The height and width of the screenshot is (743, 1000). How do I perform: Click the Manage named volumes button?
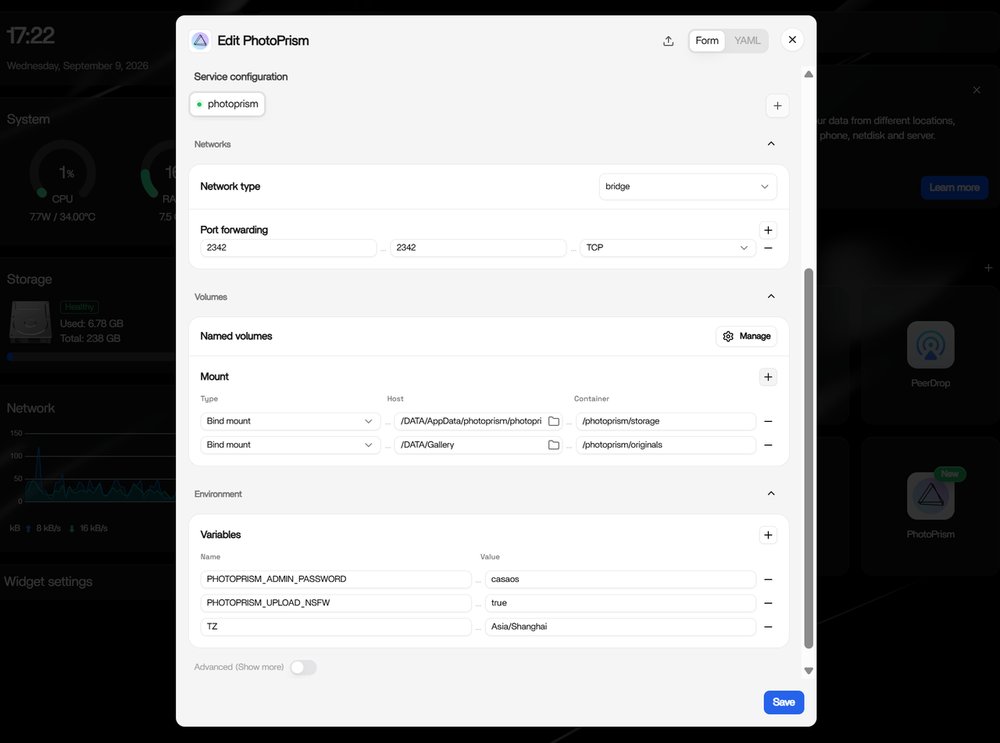[746, 336]
